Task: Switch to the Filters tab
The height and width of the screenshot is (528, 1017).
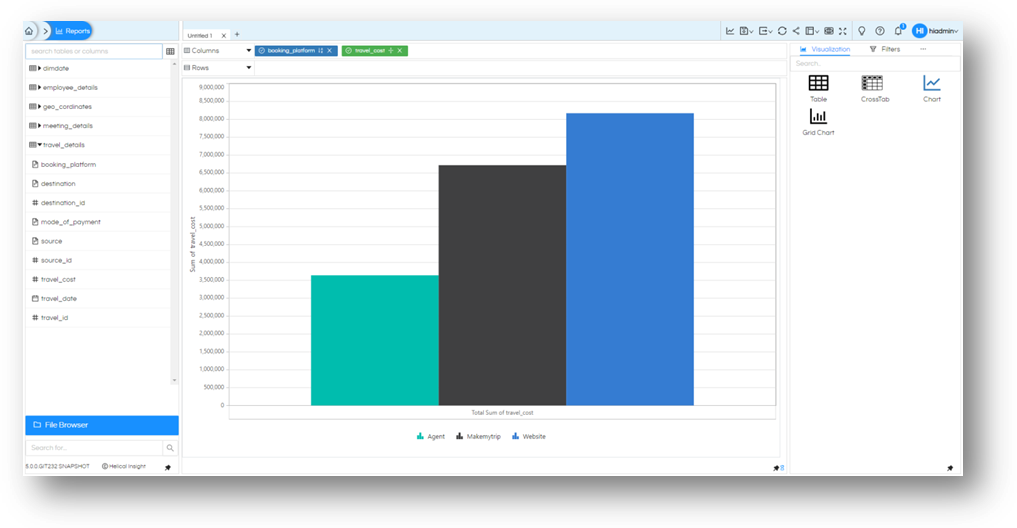Action: point(885,49)
